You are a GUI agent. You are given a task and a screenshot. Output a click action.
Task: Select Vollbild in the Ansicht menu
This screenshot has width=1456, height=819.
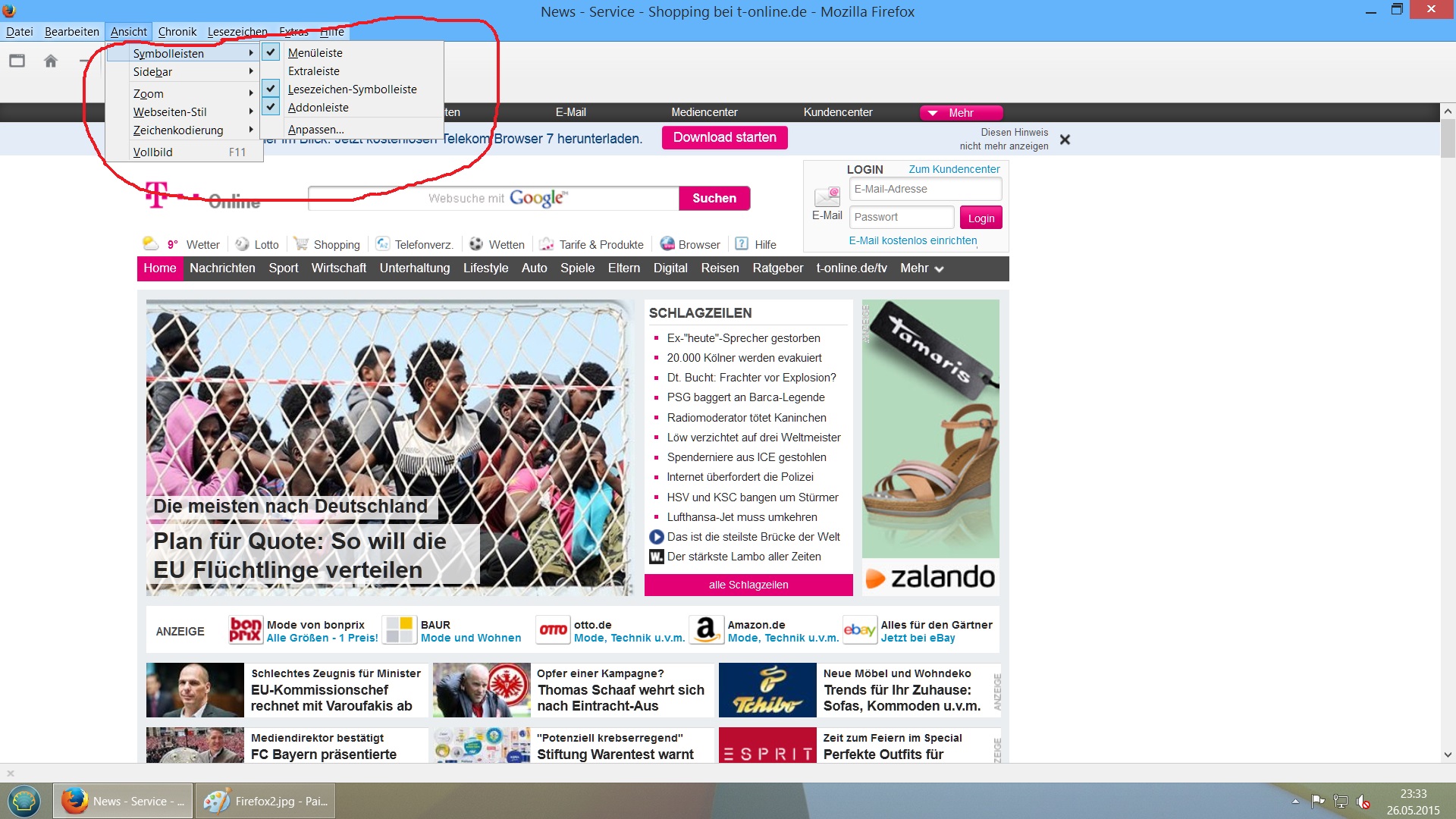tap(185, 152)
